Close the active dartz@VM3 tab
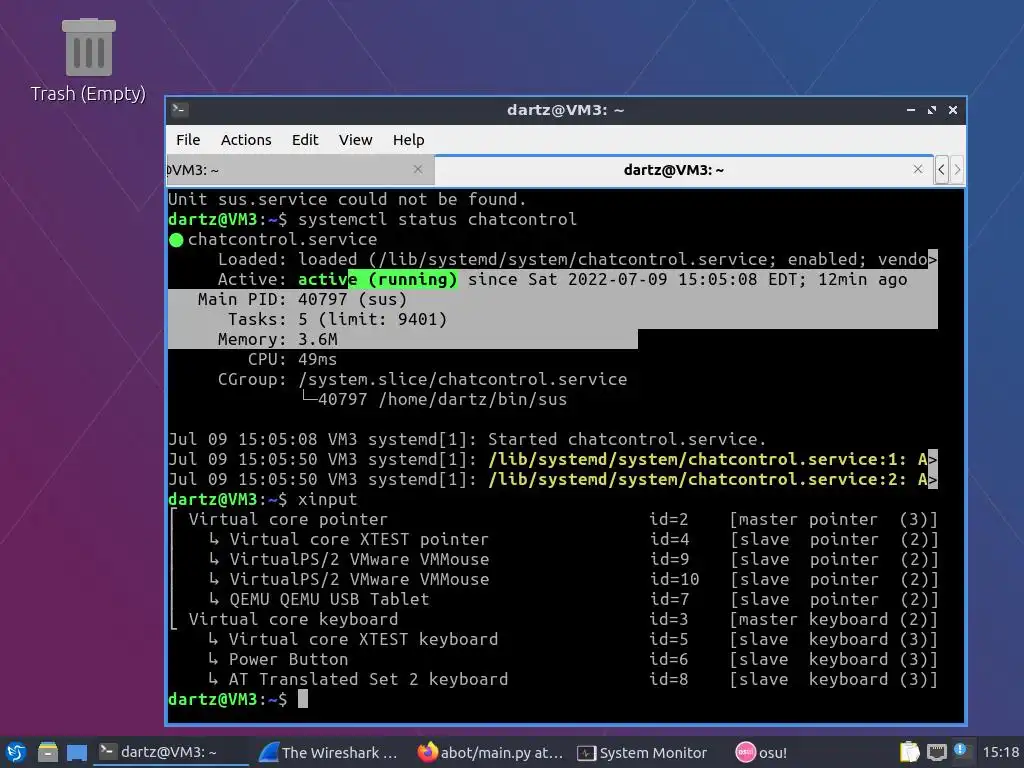Image resolution: width=1024 pixels, height=768 pixels. click(x=918, y=169)
